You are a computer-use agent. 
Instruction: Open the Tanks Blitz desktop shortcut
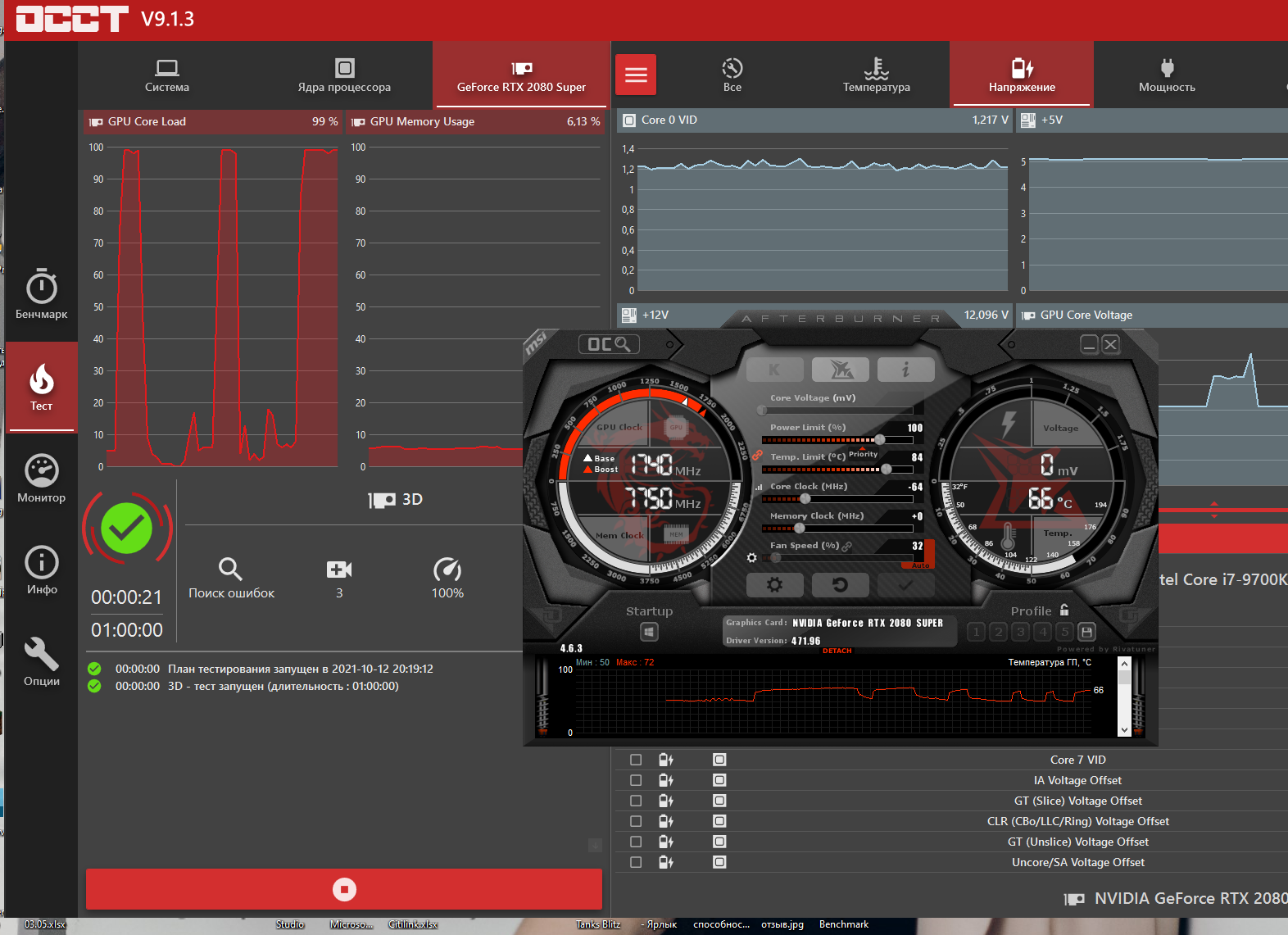(598, 924)
